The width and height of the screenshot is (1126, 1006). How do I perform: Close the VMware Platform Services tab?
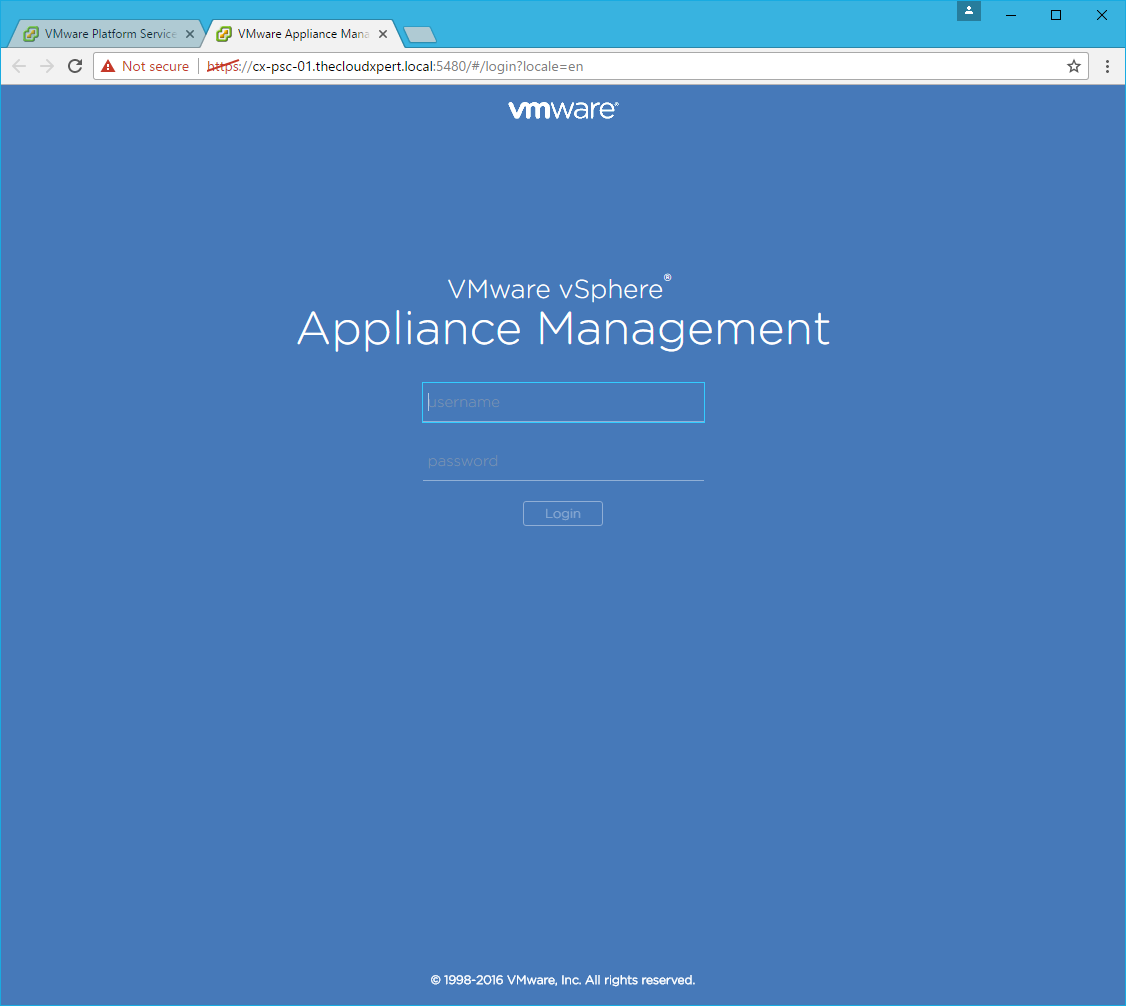coord(191,34)
